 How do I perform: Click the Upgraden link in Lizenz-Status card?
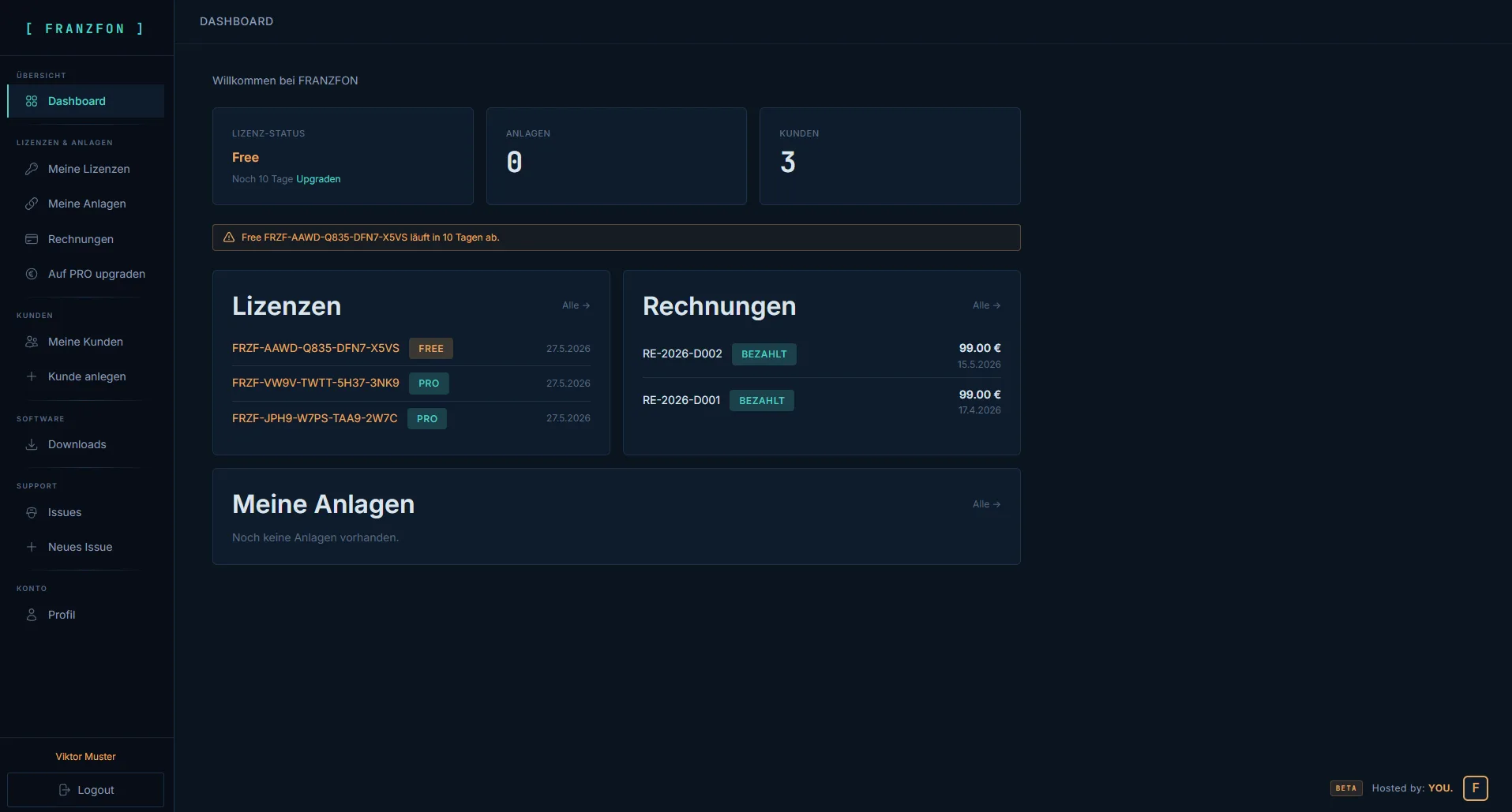click(x=318, y=179)
